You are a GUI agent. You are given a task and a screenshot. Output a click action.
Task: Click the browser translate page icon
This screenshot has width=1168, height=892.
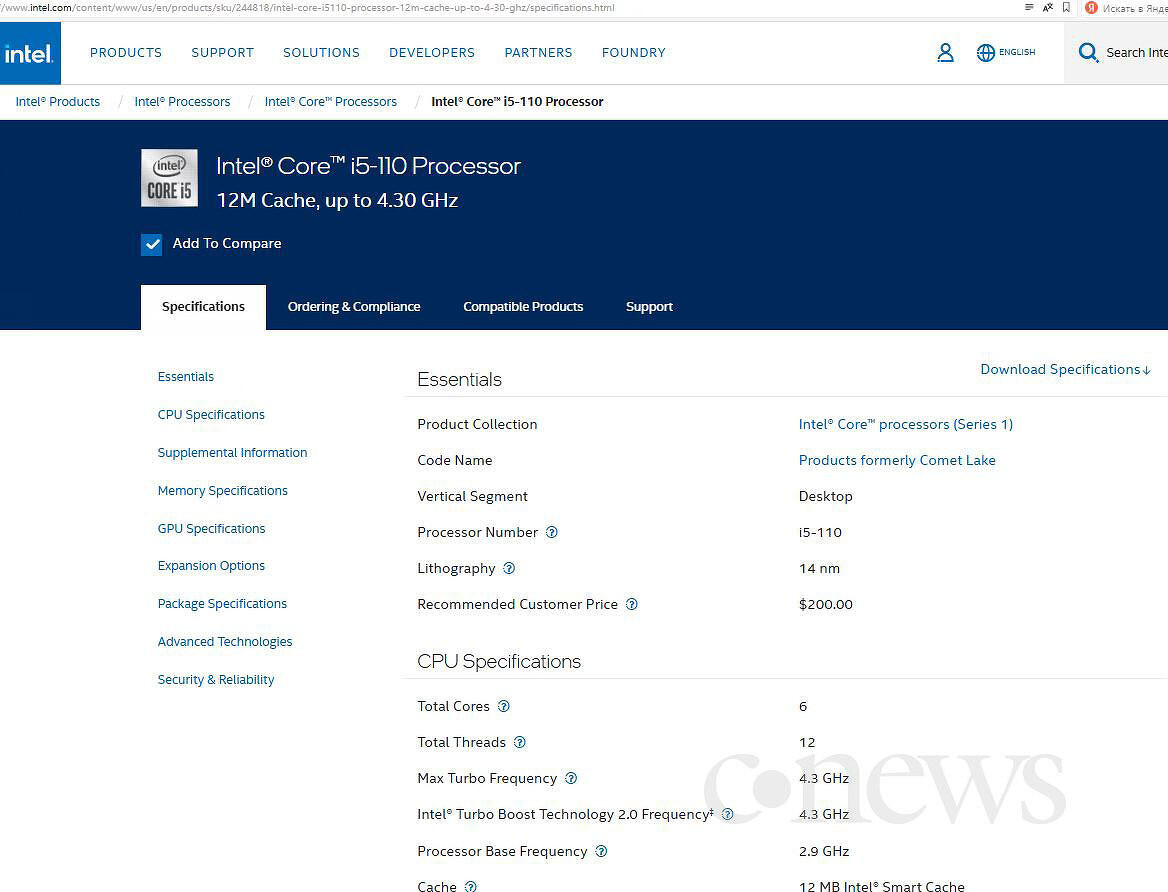(x=1048, y=7)
